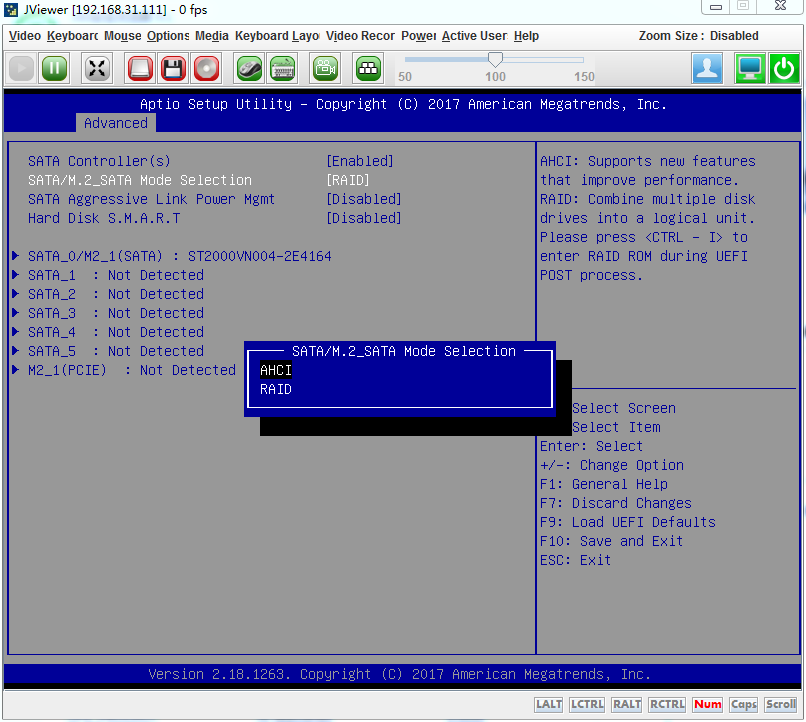
Task: Toggle the Caps lock status button
Action: pyautogui.click(x=743, y=704)
